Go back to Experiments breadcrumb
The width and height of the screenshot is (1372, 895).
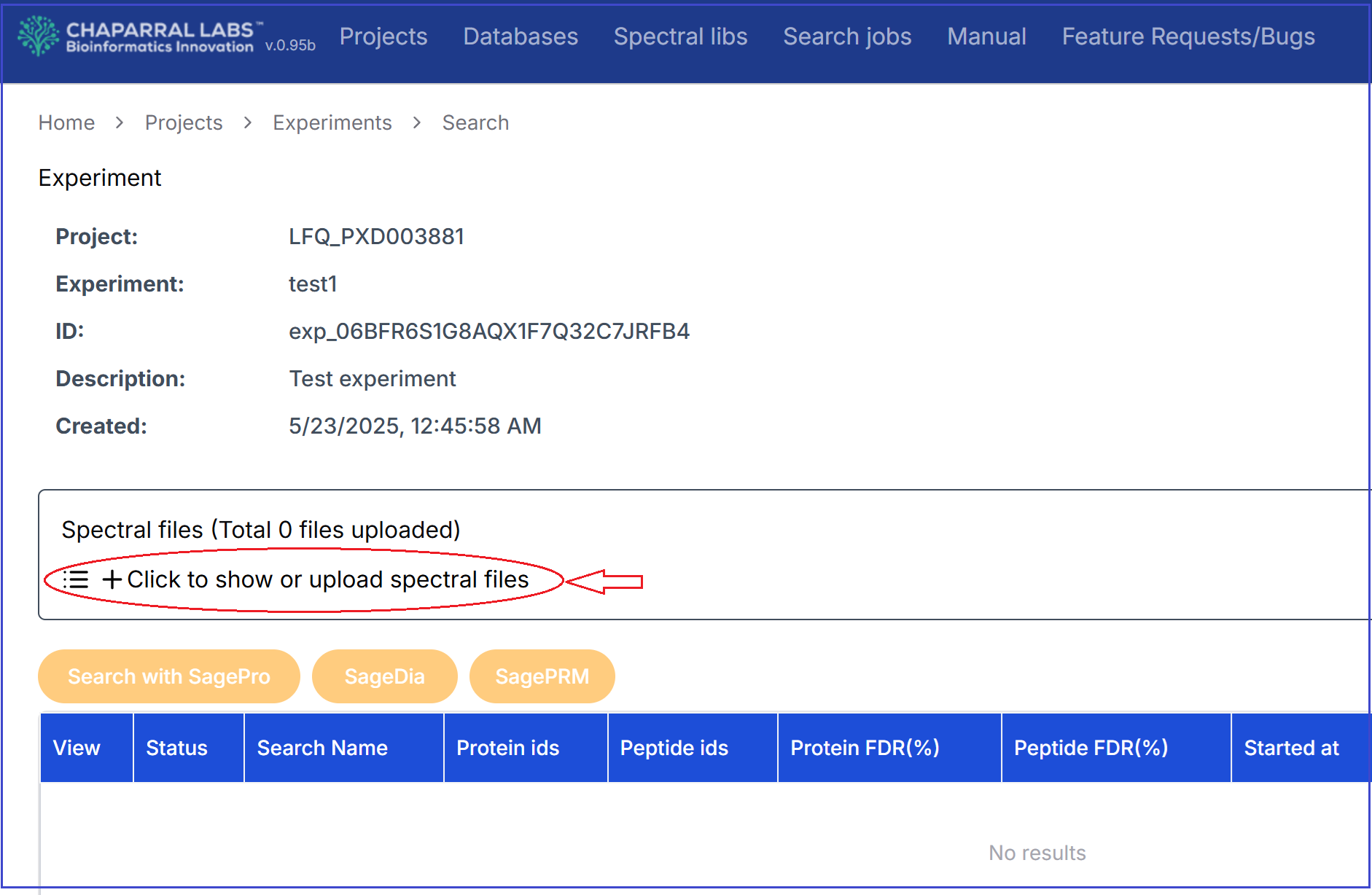[332, 122]
